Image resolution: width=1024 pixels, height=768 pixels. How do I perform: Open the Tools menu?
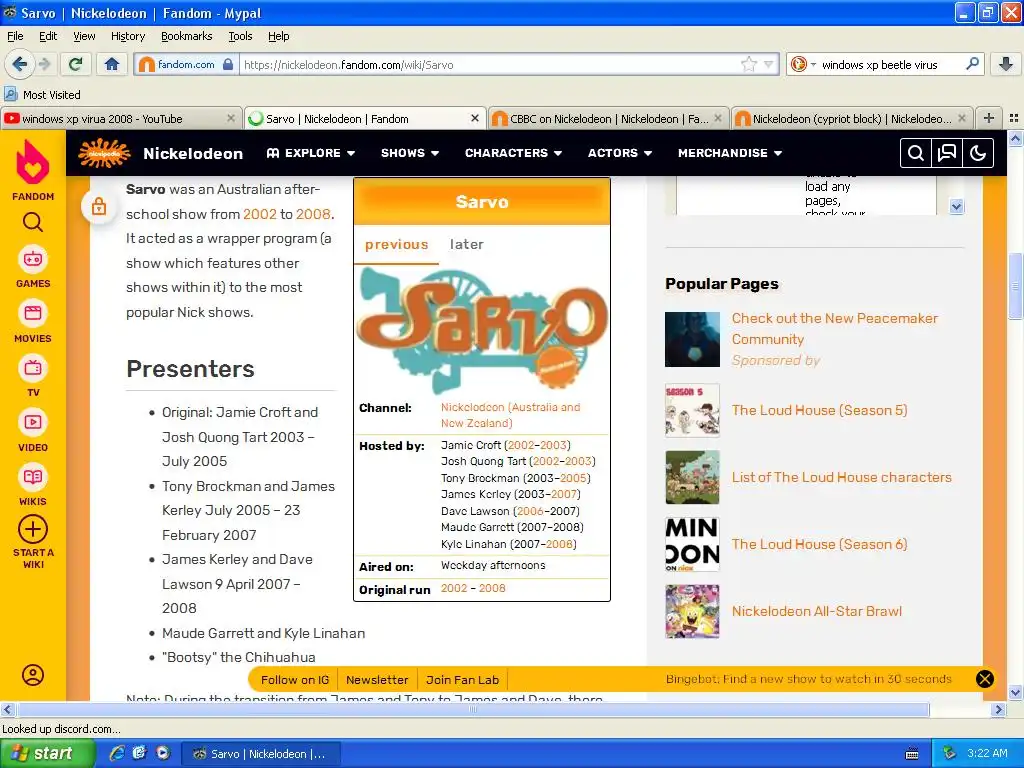240,36
